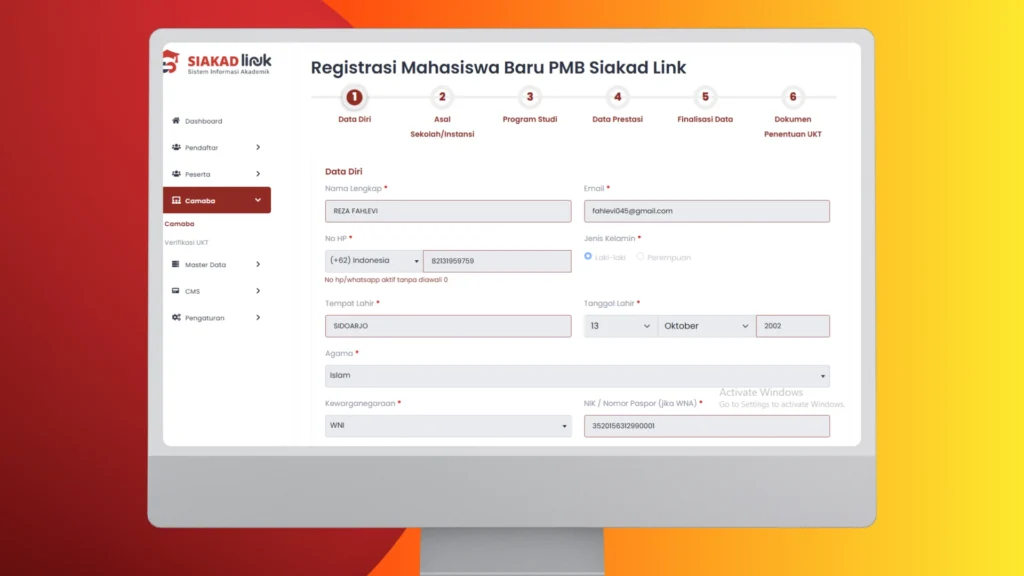Screen dimensions: 1024x576
Task: Select the Laki-laki gender option
Action: [588, 257]
